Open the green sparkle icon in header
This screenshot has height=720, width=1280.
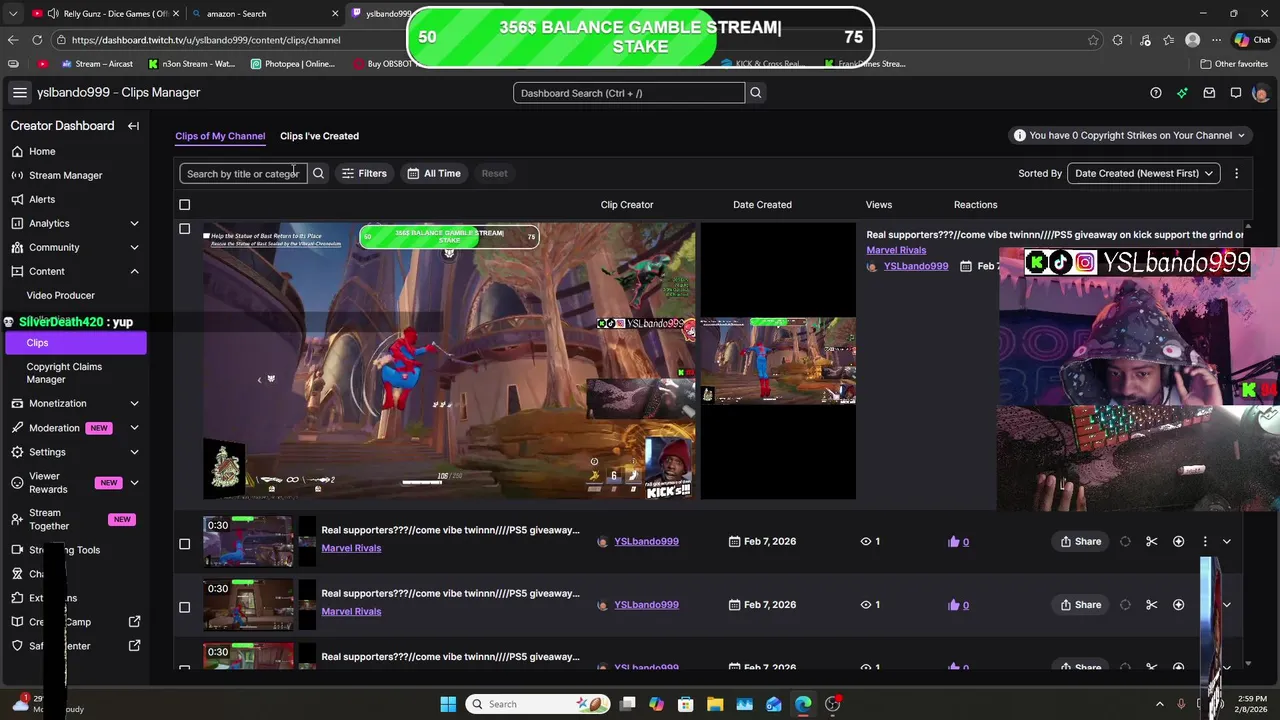pos(1183,93)
